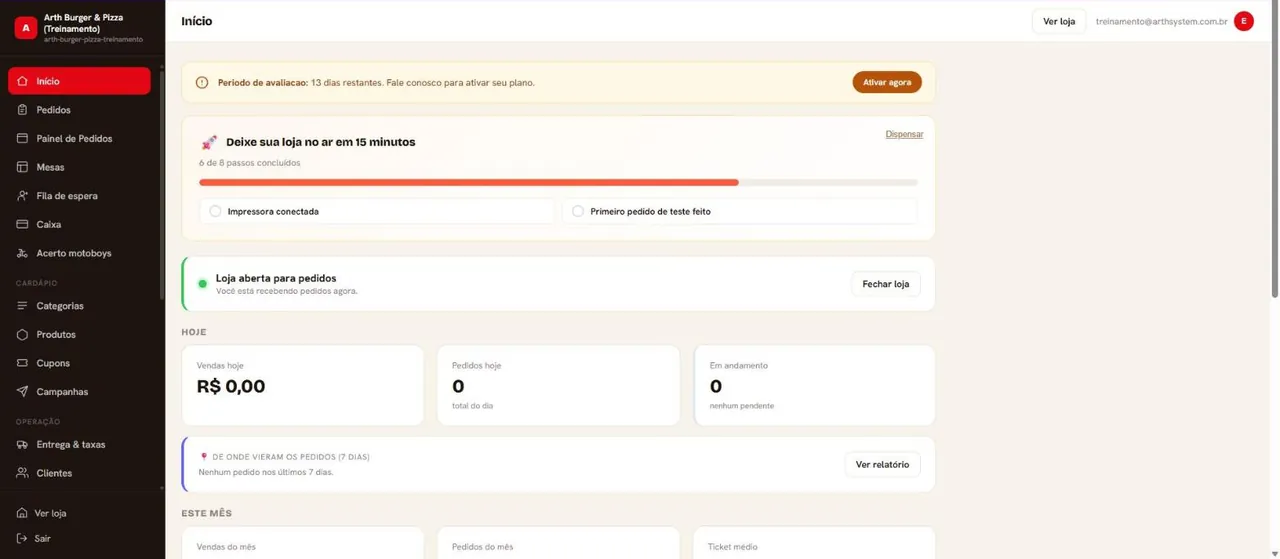The width and height of the screenshot is (1280, 559).
Task: Click the Categorias list icon
Action: point(22,306)
